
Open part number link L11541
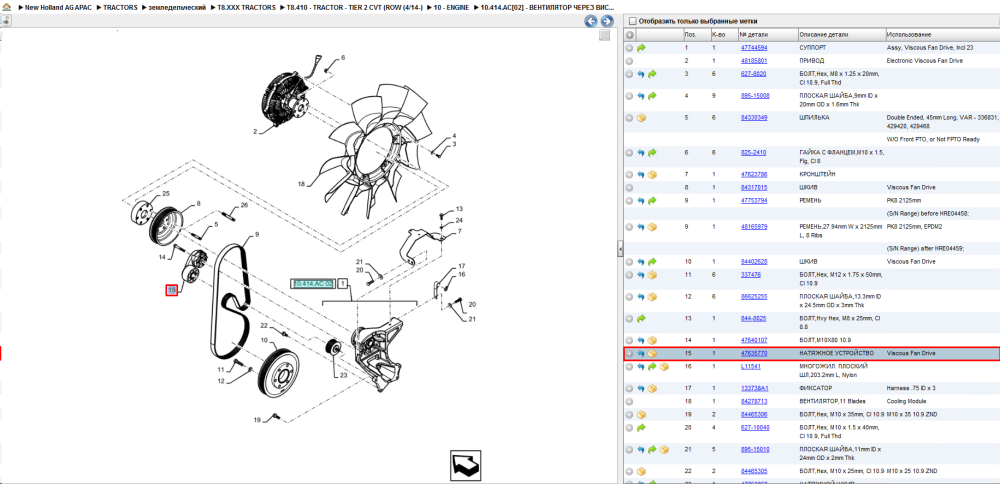[x=751, y=367]
